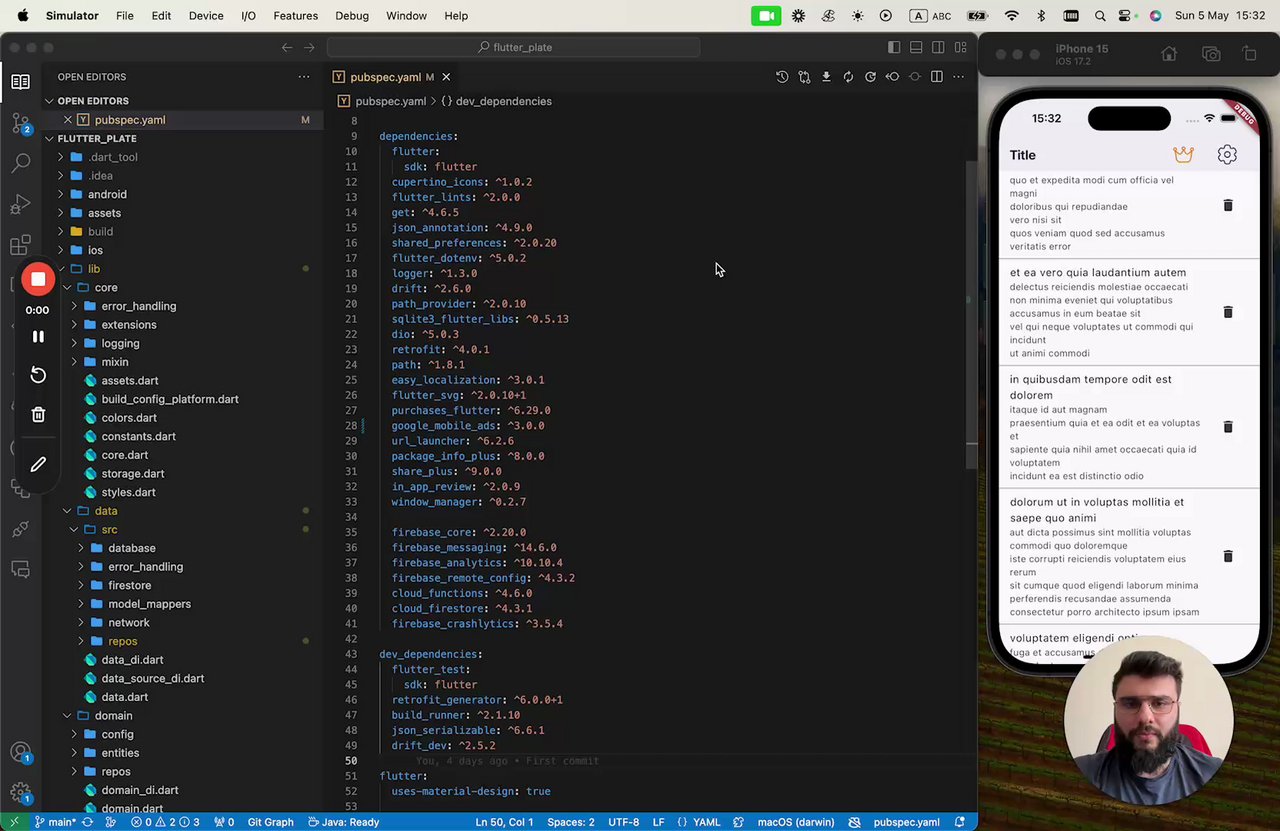Click dev_dependencies in the breadcrumb
This screenshot has height=831, width=1280.
(503, 101)
